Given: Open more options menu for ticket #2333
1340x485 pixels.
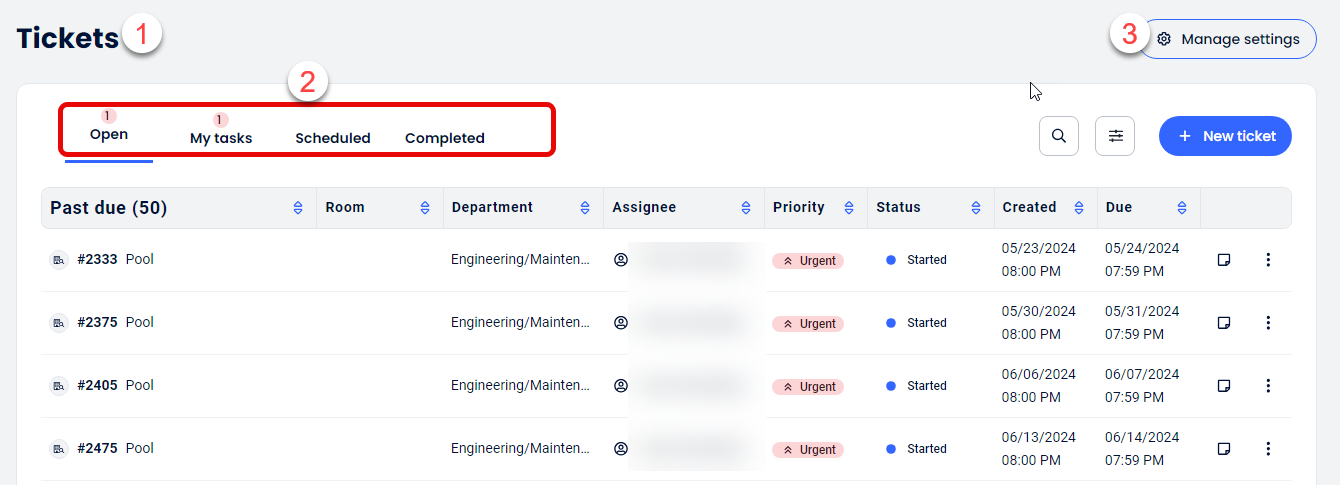Looking at the screenshot, I should point(1268,260).
